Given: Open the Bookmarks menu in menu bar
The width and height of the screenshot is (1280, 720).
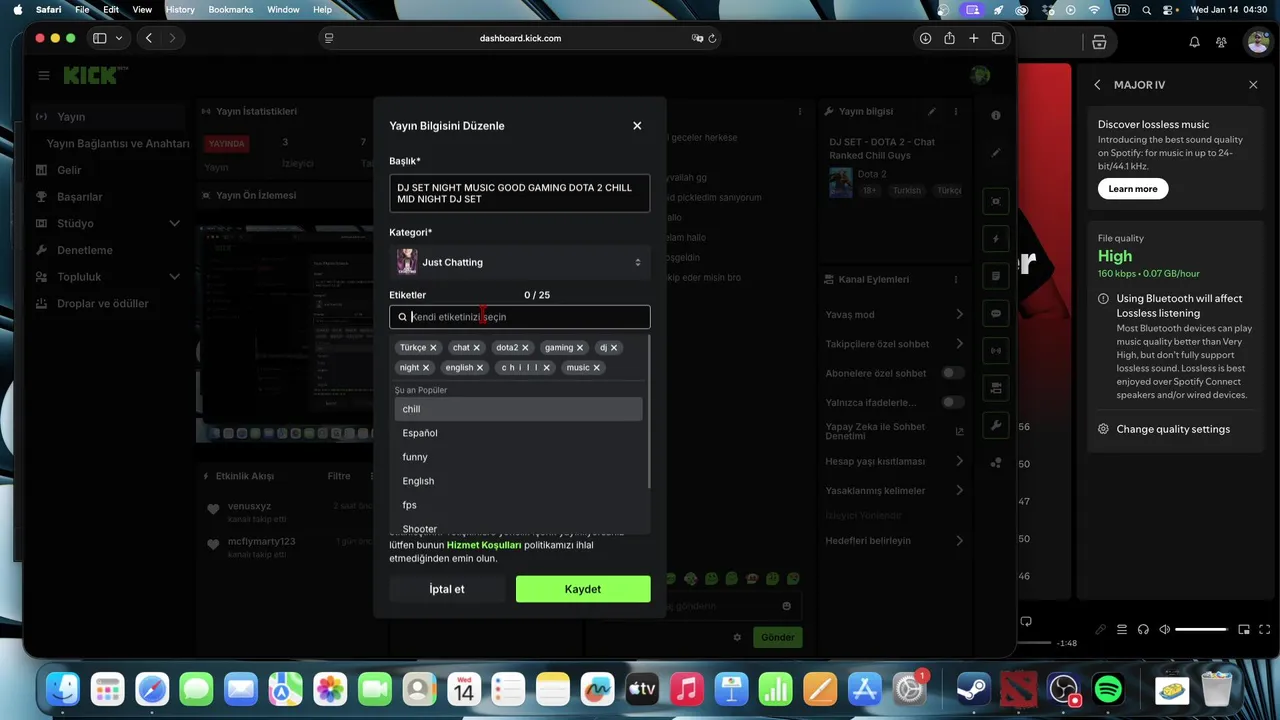Looking at the screenshot, I should 231,9.
